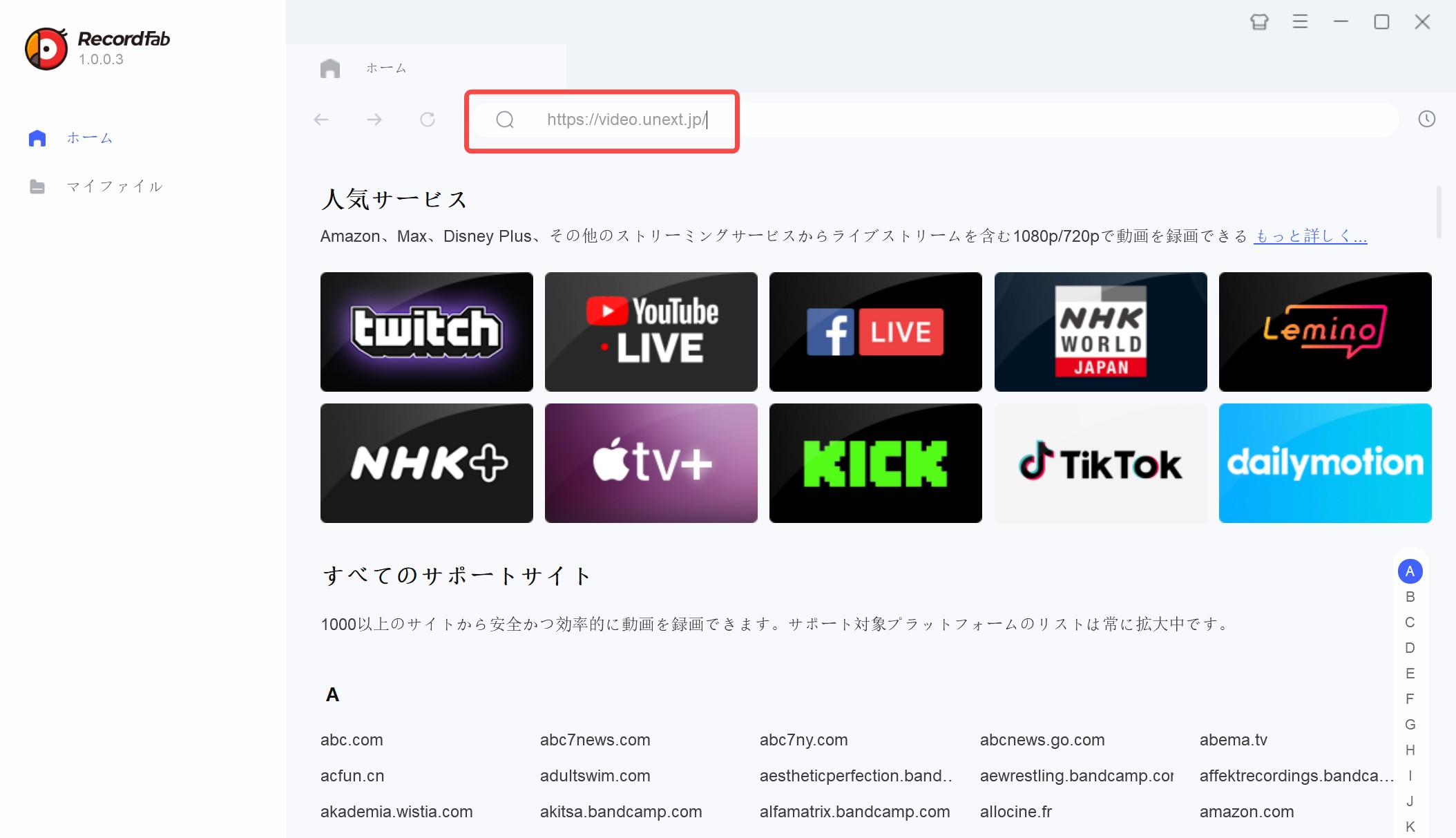Jump to letter H in index

tap(1410, 750)
